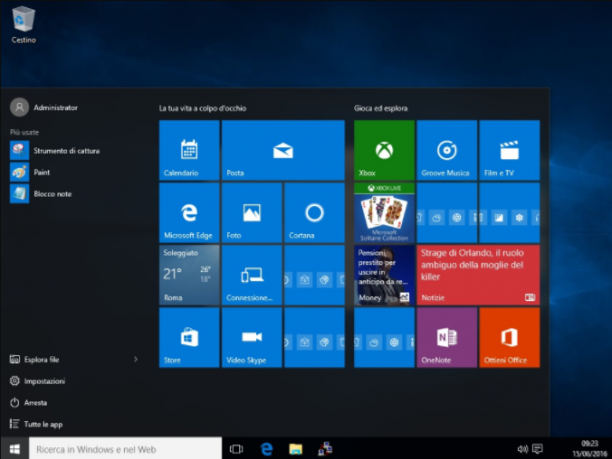The width and height of the screenshot is (612, 459).
Task: Open Impostazioni settings
Action: [37, 381]
